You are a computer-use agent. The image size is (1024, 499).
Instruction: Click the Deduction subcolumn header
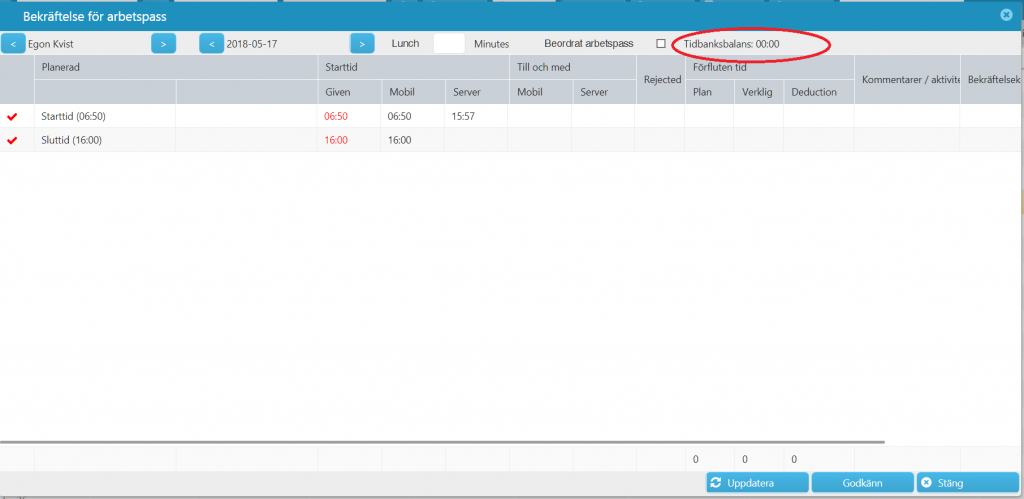[819, 92]
